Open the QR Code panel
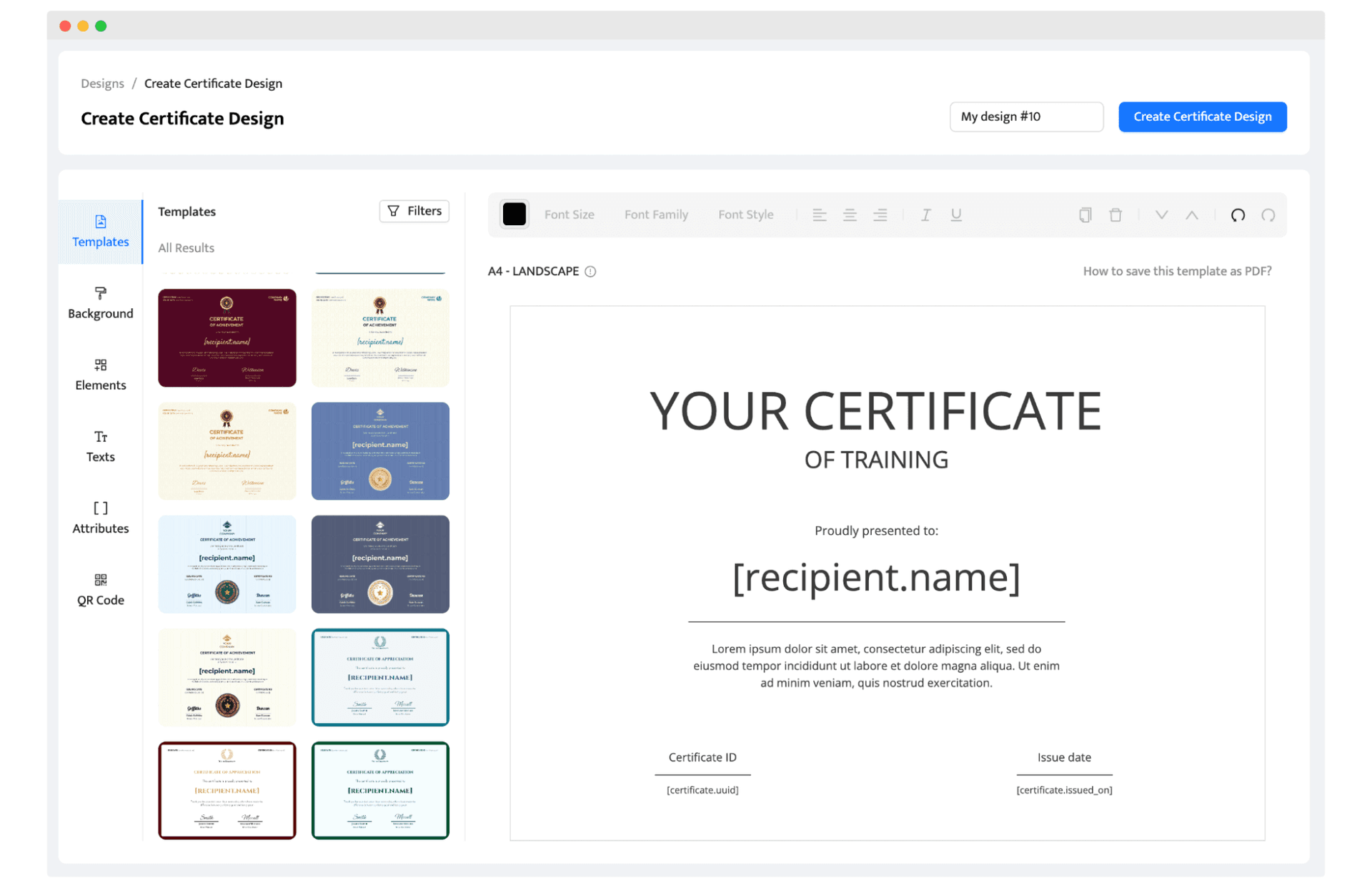This screenshot has height=888, width=1372. (x=100, y=589)
